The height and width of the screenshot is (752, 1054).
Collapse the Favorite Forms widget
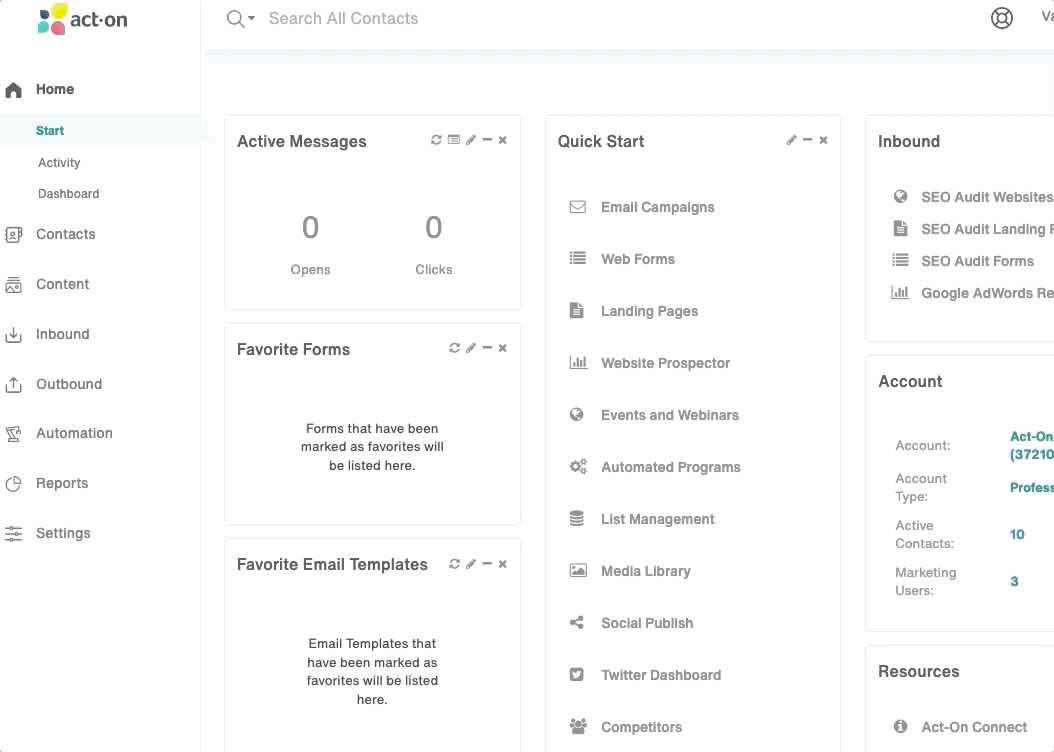[487, 347]
